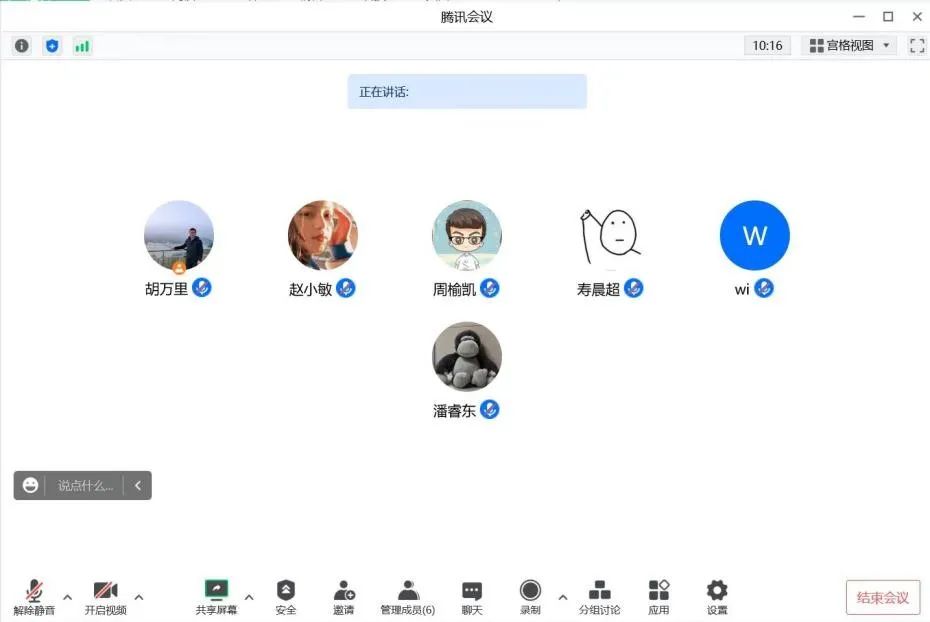Toggle 录制 recording
The image size is (930, 622).
530,597
